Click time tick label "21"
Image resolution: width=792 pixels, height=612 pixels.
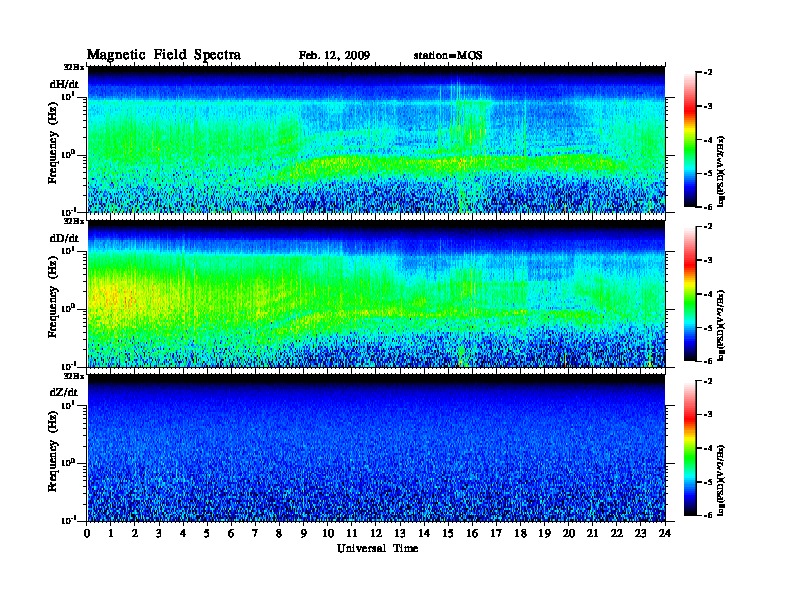(x=592, y=533)
